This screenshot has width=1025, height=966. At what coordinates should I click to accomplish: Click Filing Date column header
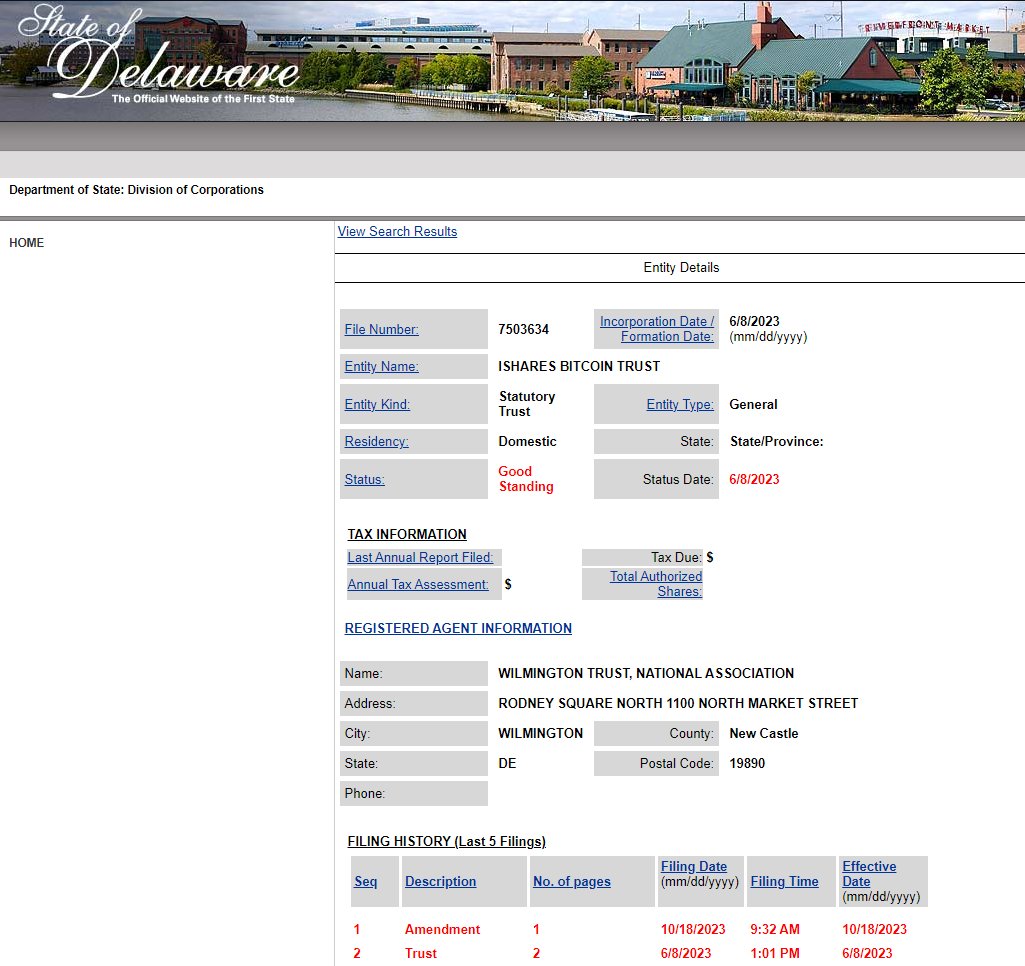point(694,866)
